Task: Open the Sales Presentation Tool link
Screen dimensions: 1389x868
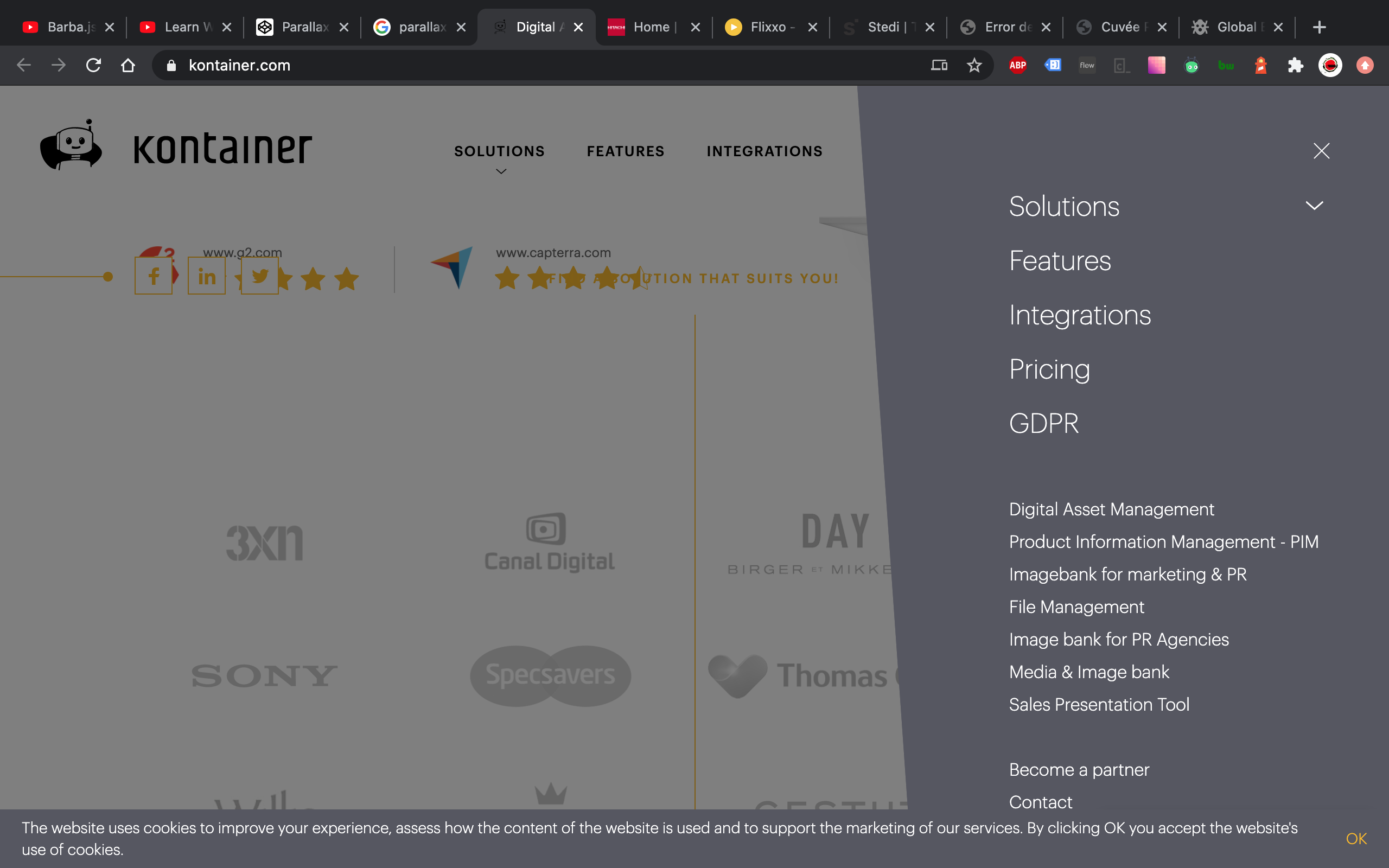Action: [1099, 704]
